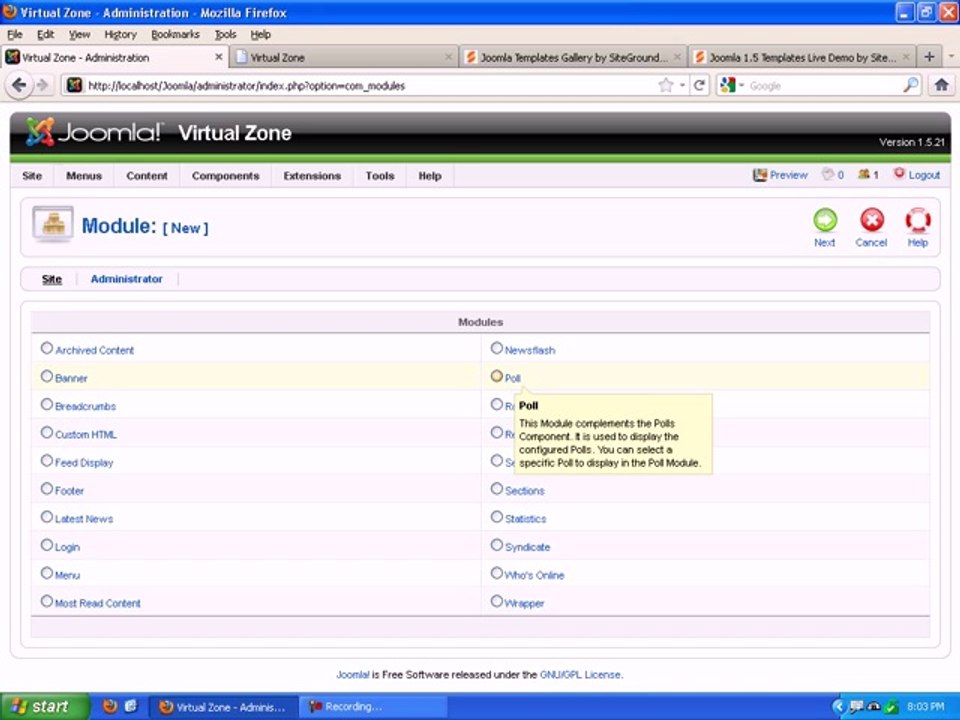Switch to the Administrator modules tab
960x720 pixels.
(126, 279)
